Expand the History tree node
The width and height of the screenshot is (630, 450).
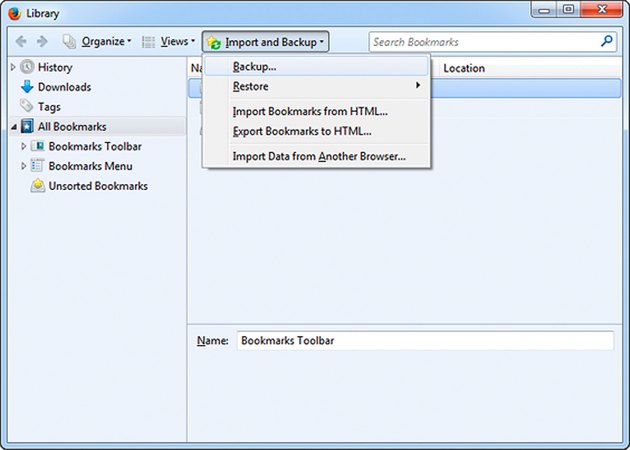coord(13,67)
